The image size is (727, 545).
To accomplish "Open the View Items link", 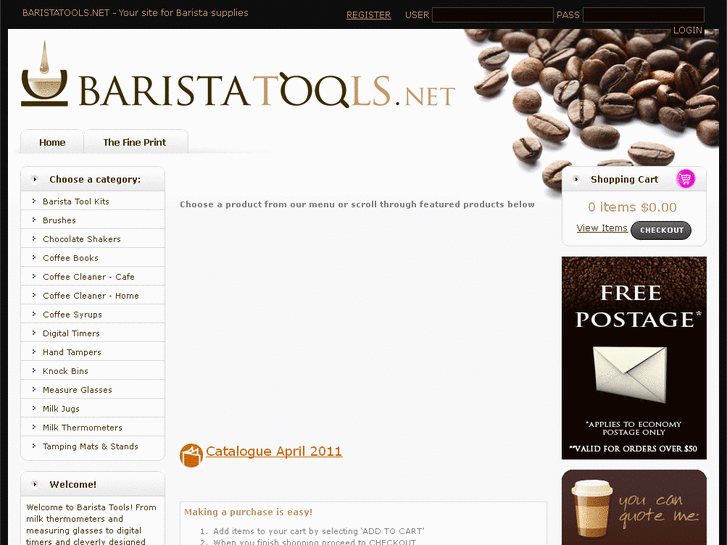I will (x=602, y=228).
